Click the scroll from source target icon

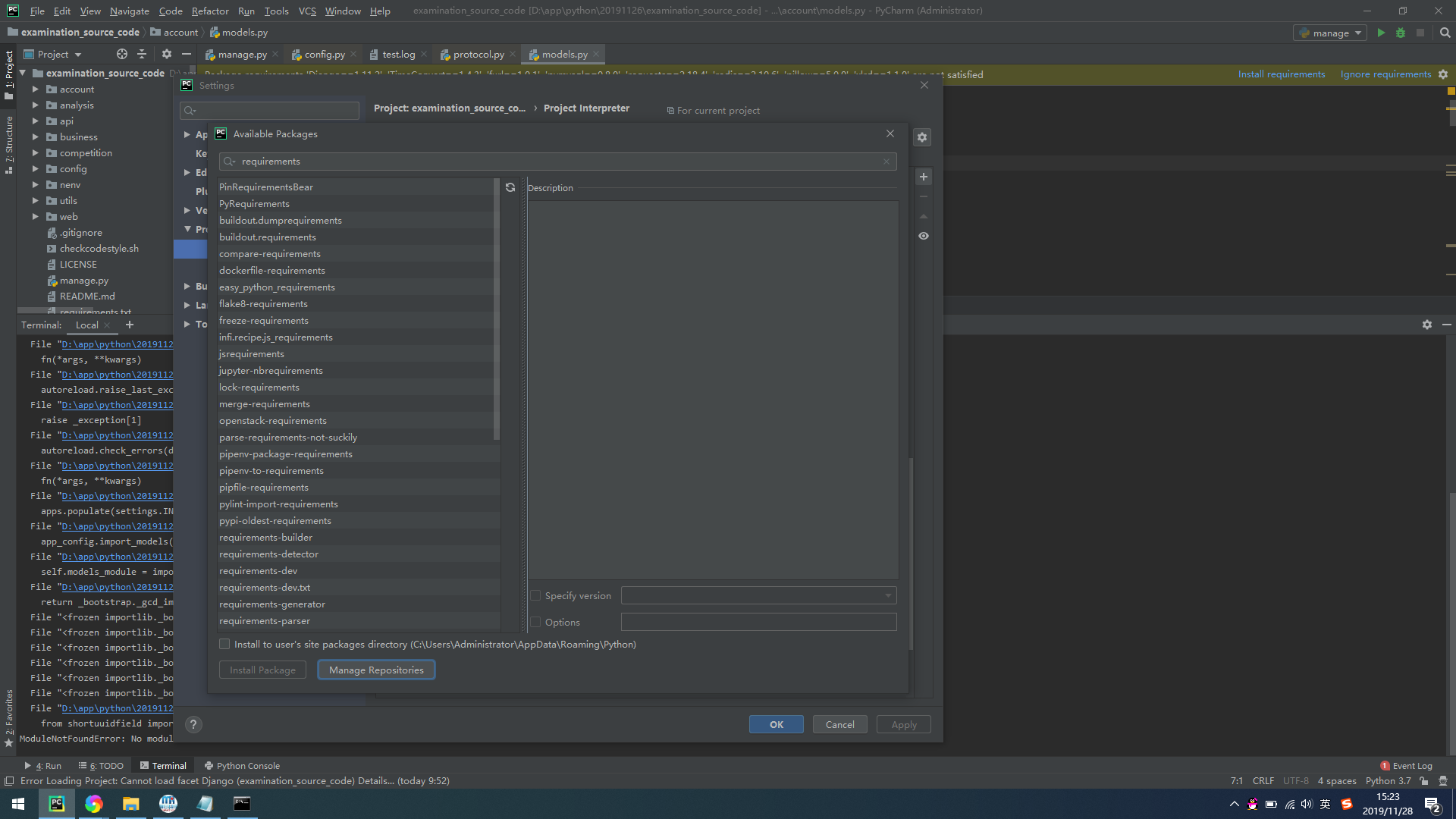pyautogui.click(x=122, y=54)
